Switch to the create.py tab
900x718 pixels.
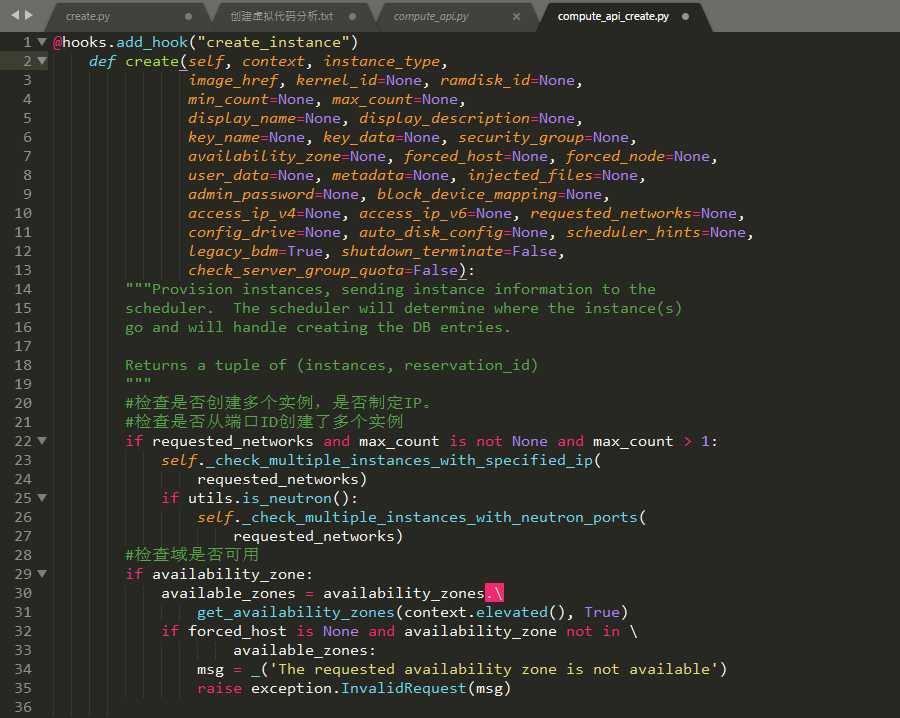pyautogui.click(x=87, y=16)
